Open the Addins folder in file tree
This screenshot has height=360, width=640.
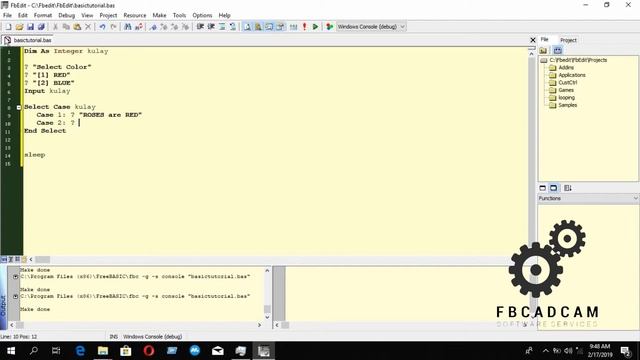pyautogui.click(x=566, y=68)
